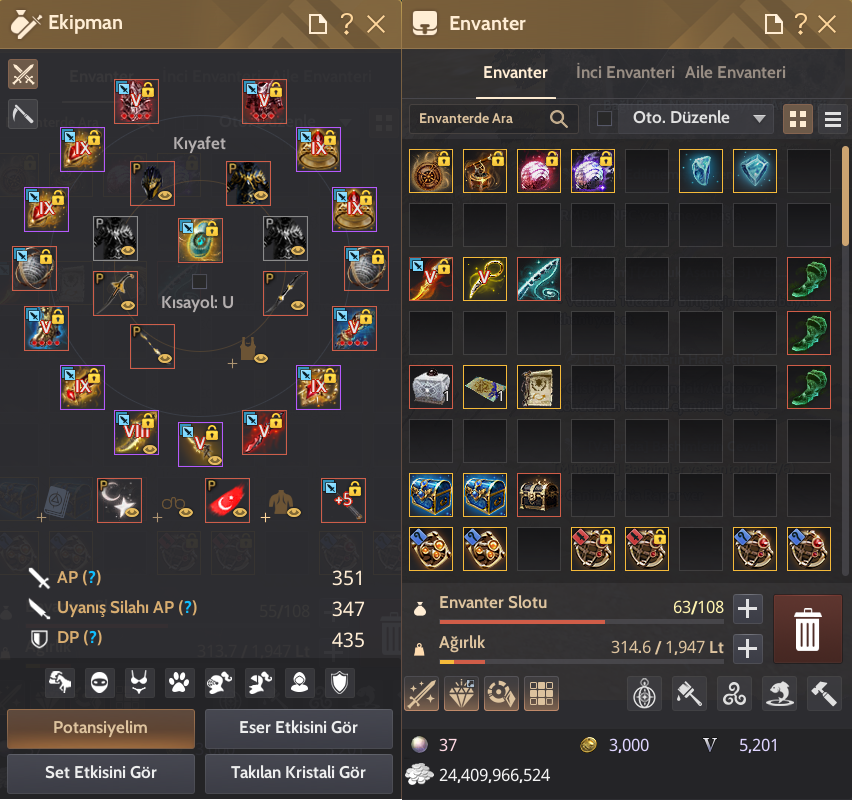The width and height of the screenshot is (852, 800).
Task: Click the inventory search magnifier icon
Action: (x=559, y=118)
